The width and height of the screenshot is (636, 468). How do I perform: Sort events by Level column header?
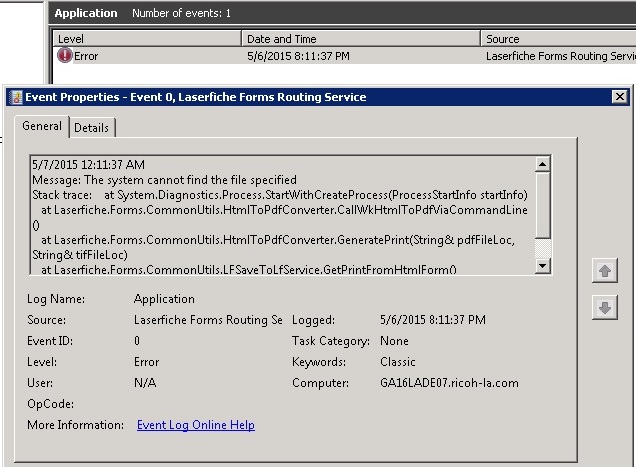tap(147, 39)
